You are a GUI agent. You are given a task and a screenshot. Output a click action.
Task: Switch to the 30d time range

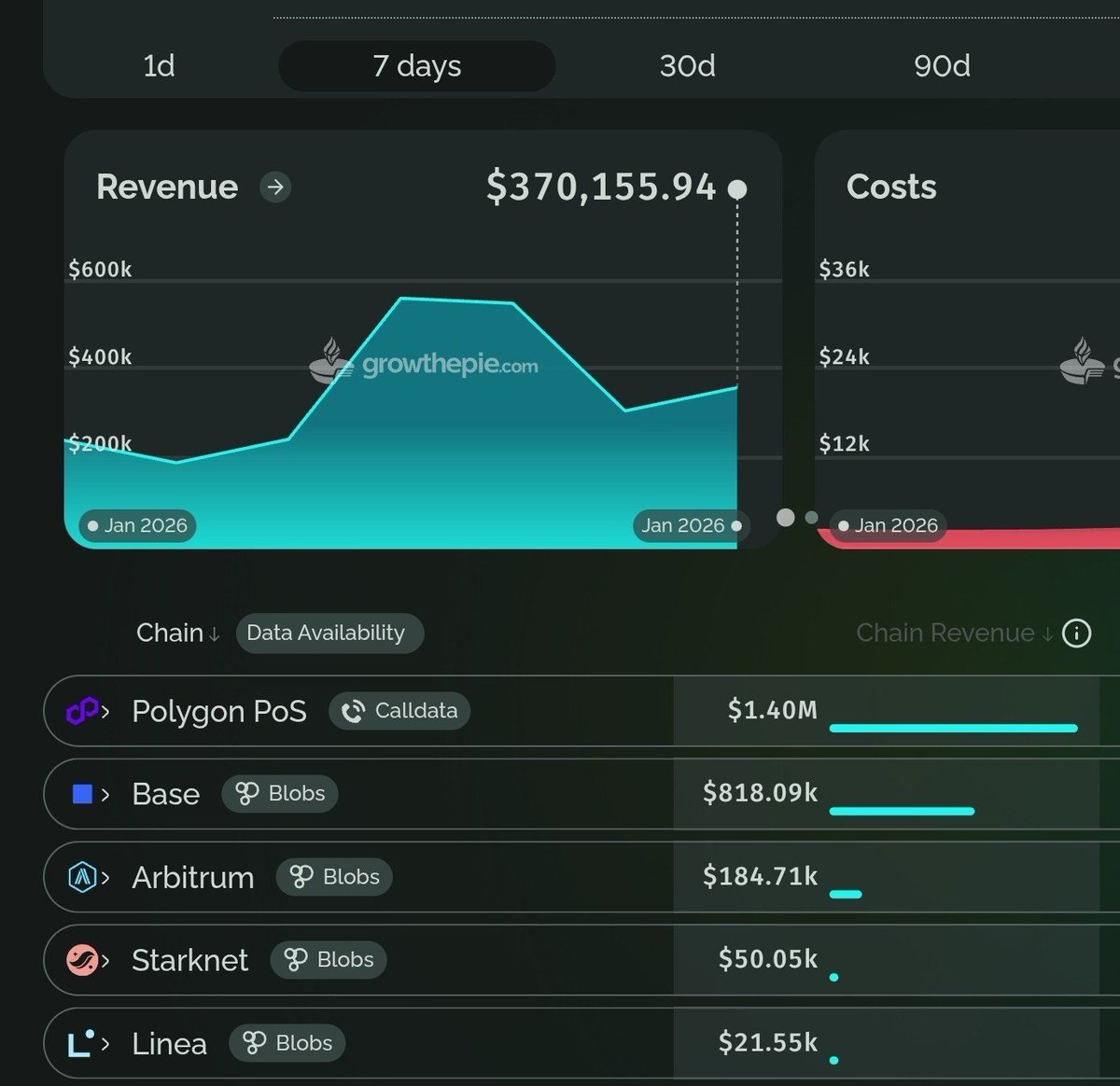688,66
